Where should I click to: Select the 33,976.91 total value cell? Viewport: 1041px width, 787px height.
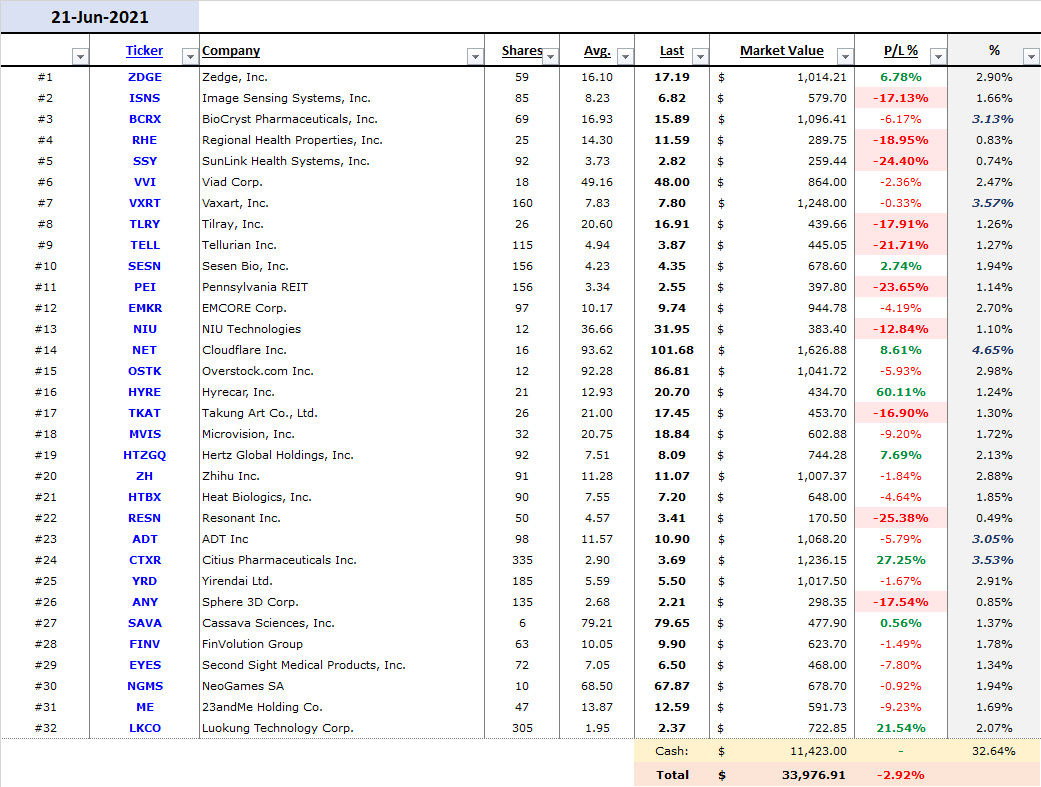pyautogui.click(x=782, y=775)
